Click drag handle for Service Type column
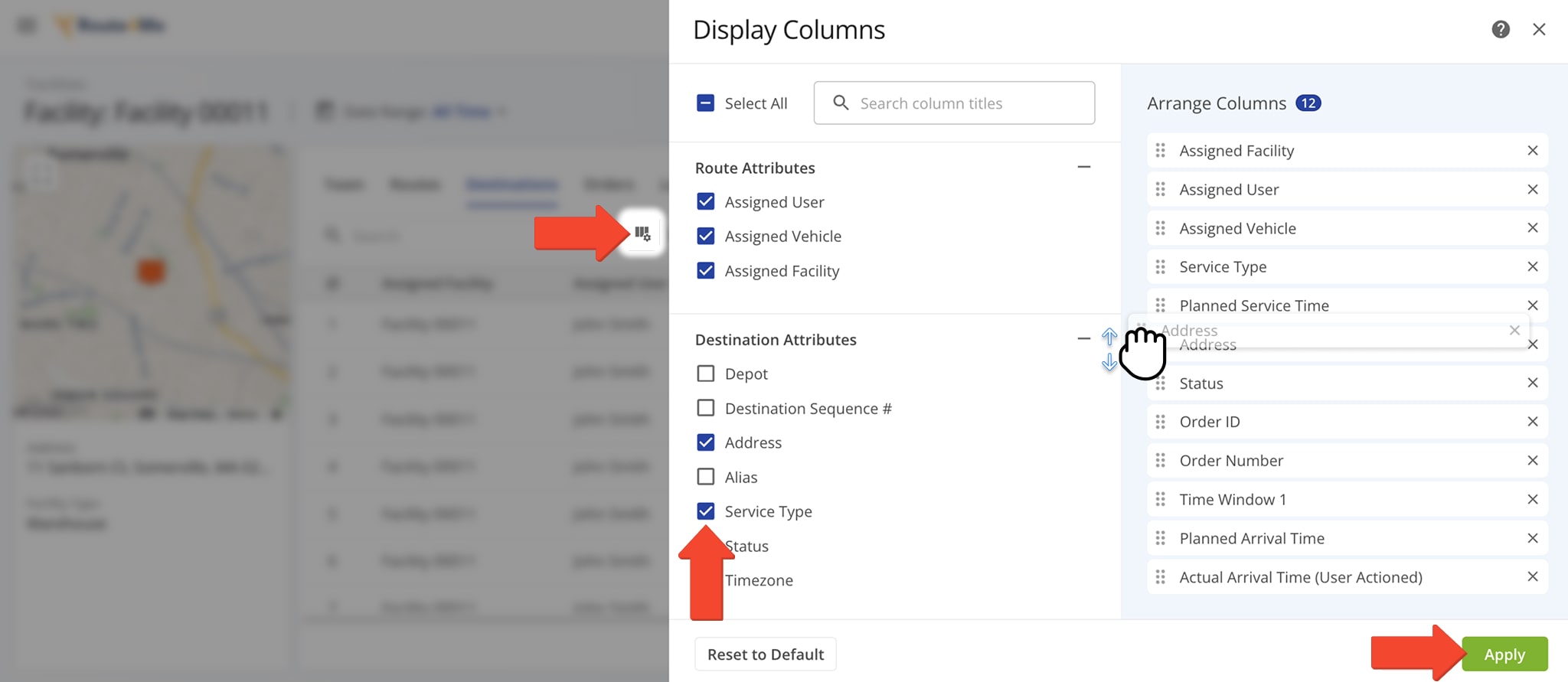1568x682 pixels. (1161, 267)
